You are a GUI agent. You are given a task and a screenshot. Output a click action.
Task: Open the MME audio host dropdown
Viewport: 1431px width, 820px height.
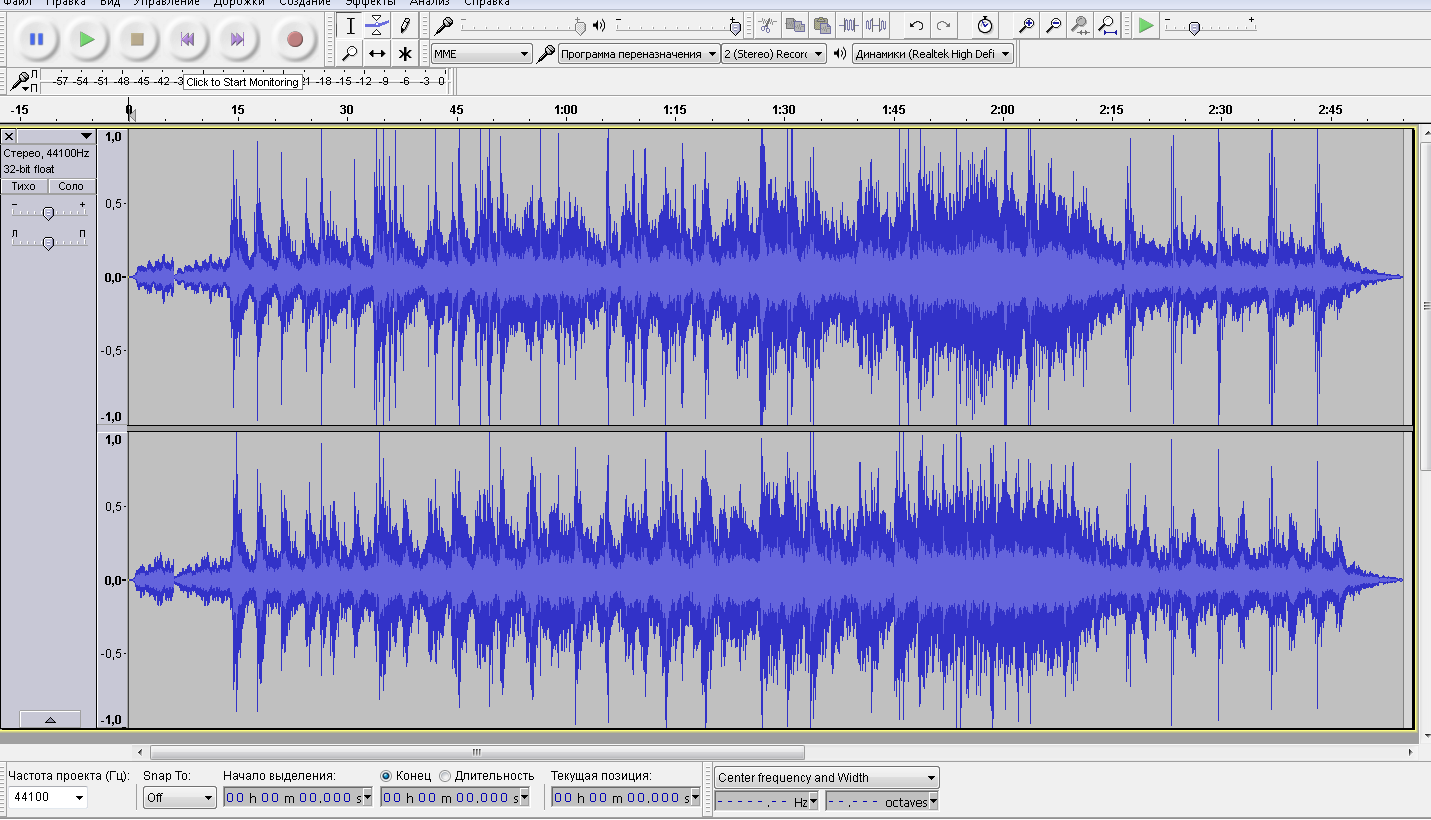click(481, 54)
